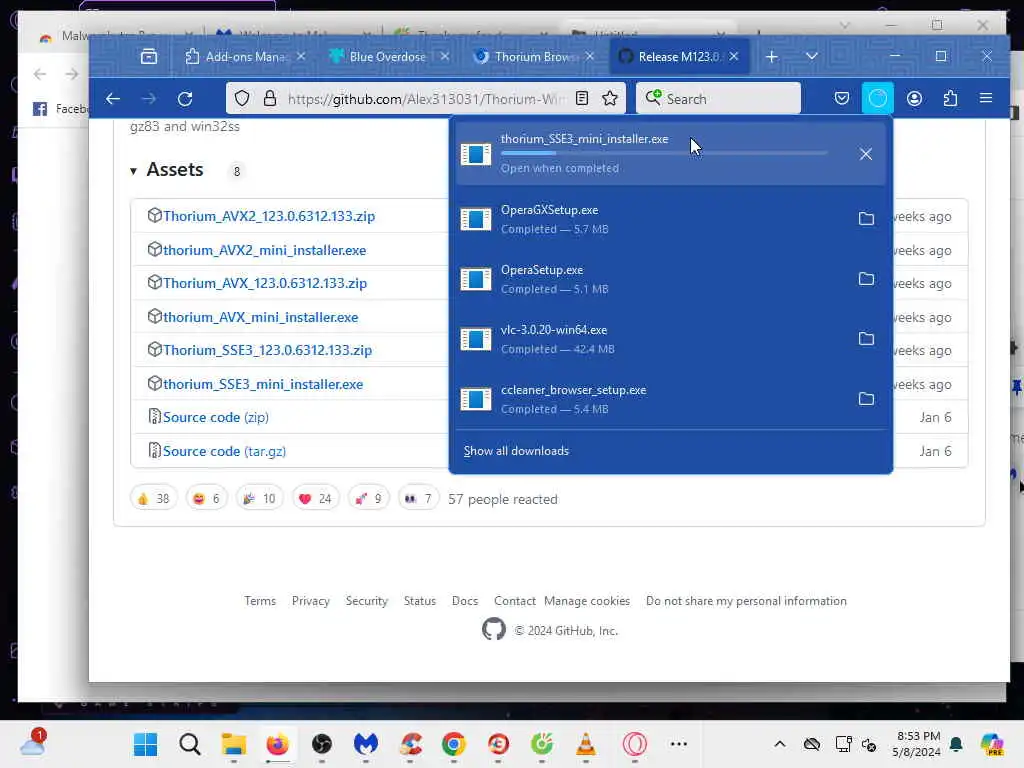Download Source code (zip)

tap(216, 417)
